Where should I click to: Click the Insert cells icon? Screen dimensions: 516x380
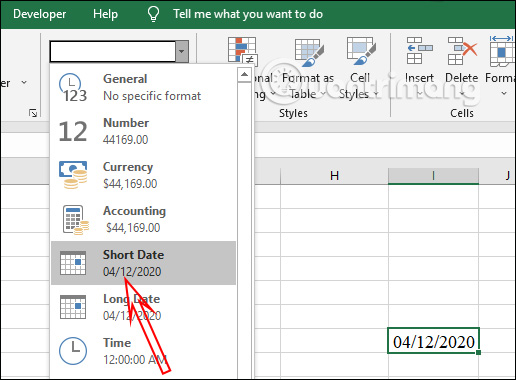pyautogui.click(x=419, y=50)
